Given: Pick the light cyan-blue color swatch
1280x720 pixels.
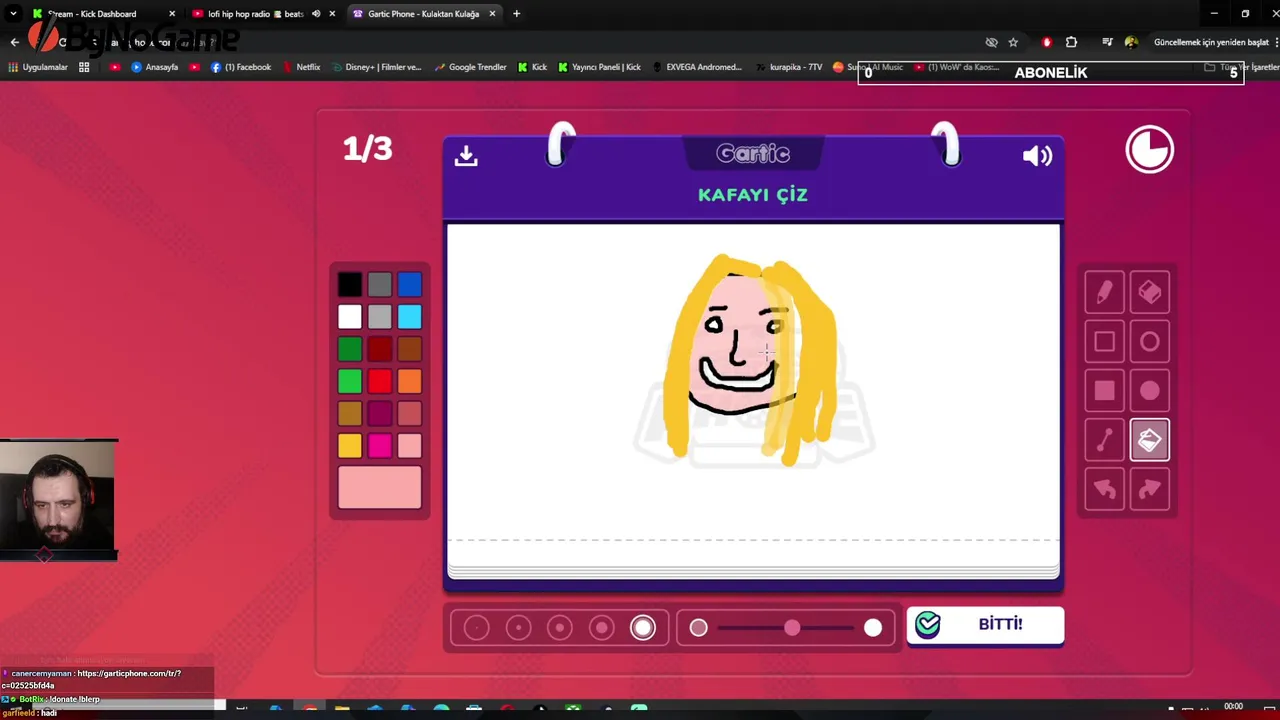Looking at the screenshot, I should point(409,317).
